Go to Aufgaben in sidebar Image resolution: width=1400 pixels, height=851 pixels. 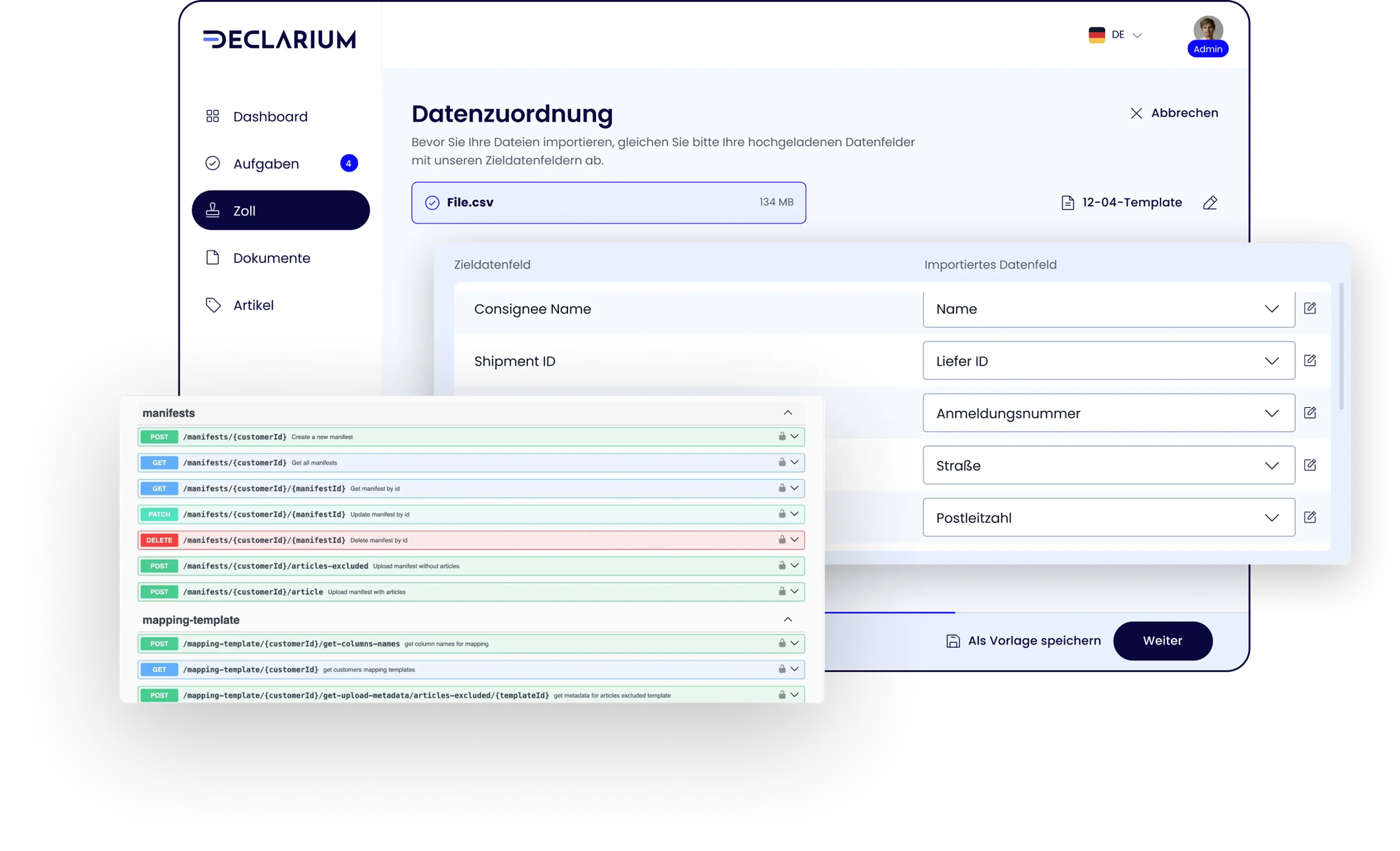click(266, 164)
